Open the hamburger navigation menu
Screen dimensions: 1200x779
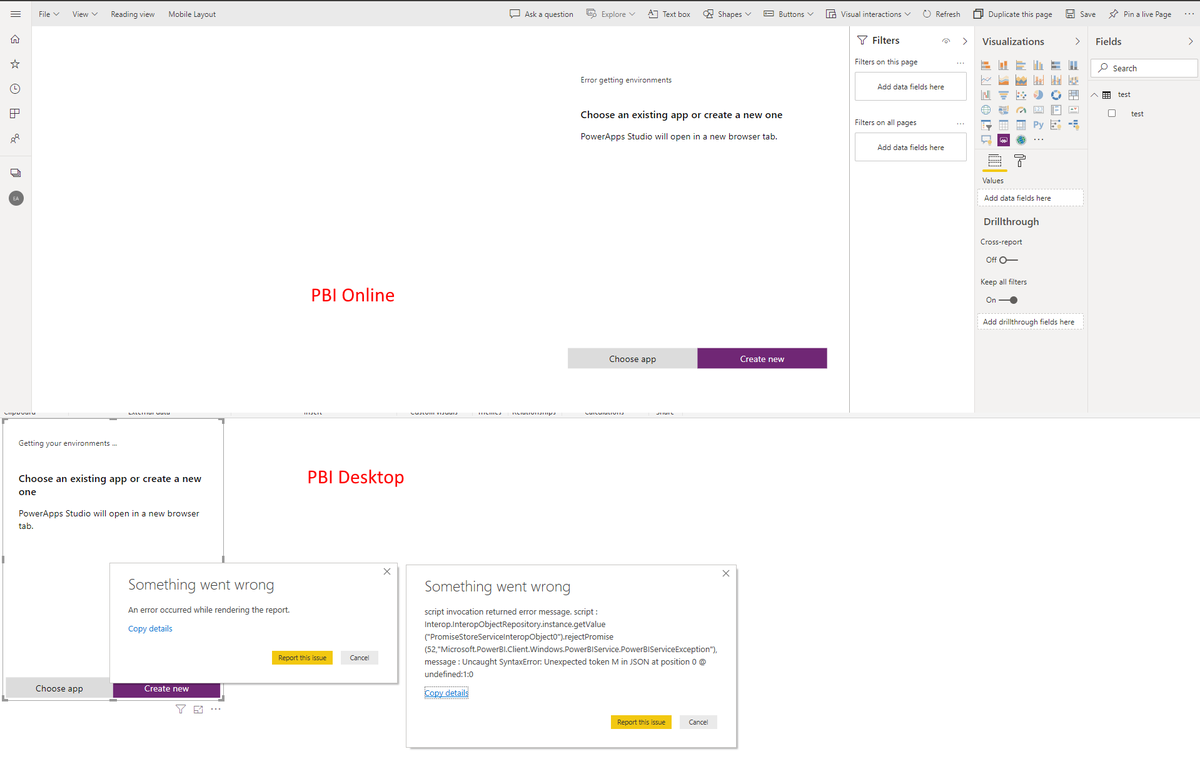pos(14,14)
